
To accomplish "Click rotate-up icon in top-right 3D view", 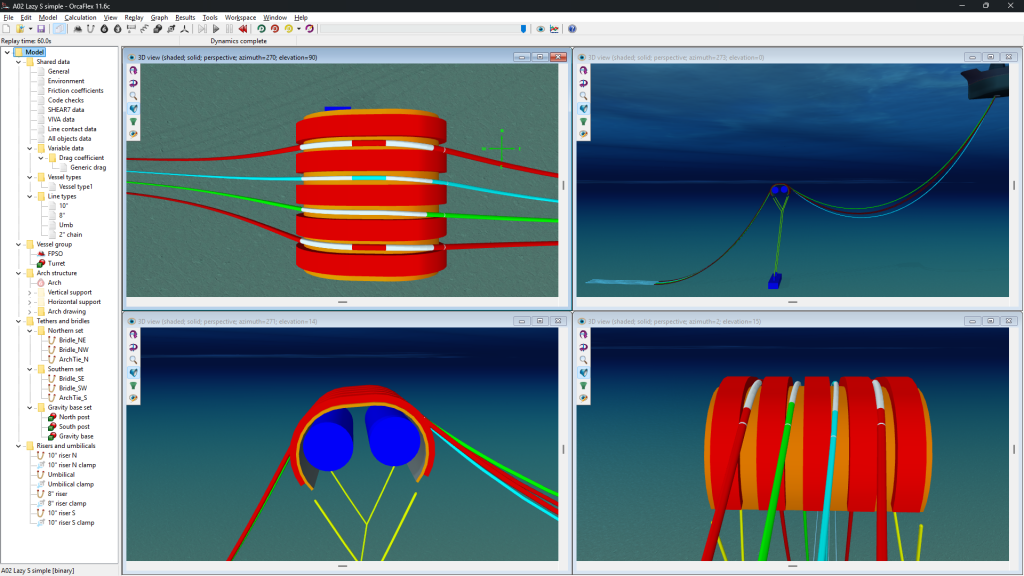I will pos(583,70).
